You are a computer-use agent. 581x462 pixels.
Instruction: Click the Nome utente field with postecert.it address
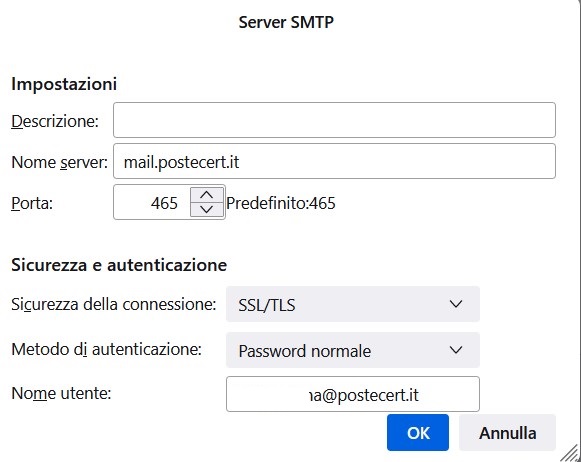tap(353, 394)
